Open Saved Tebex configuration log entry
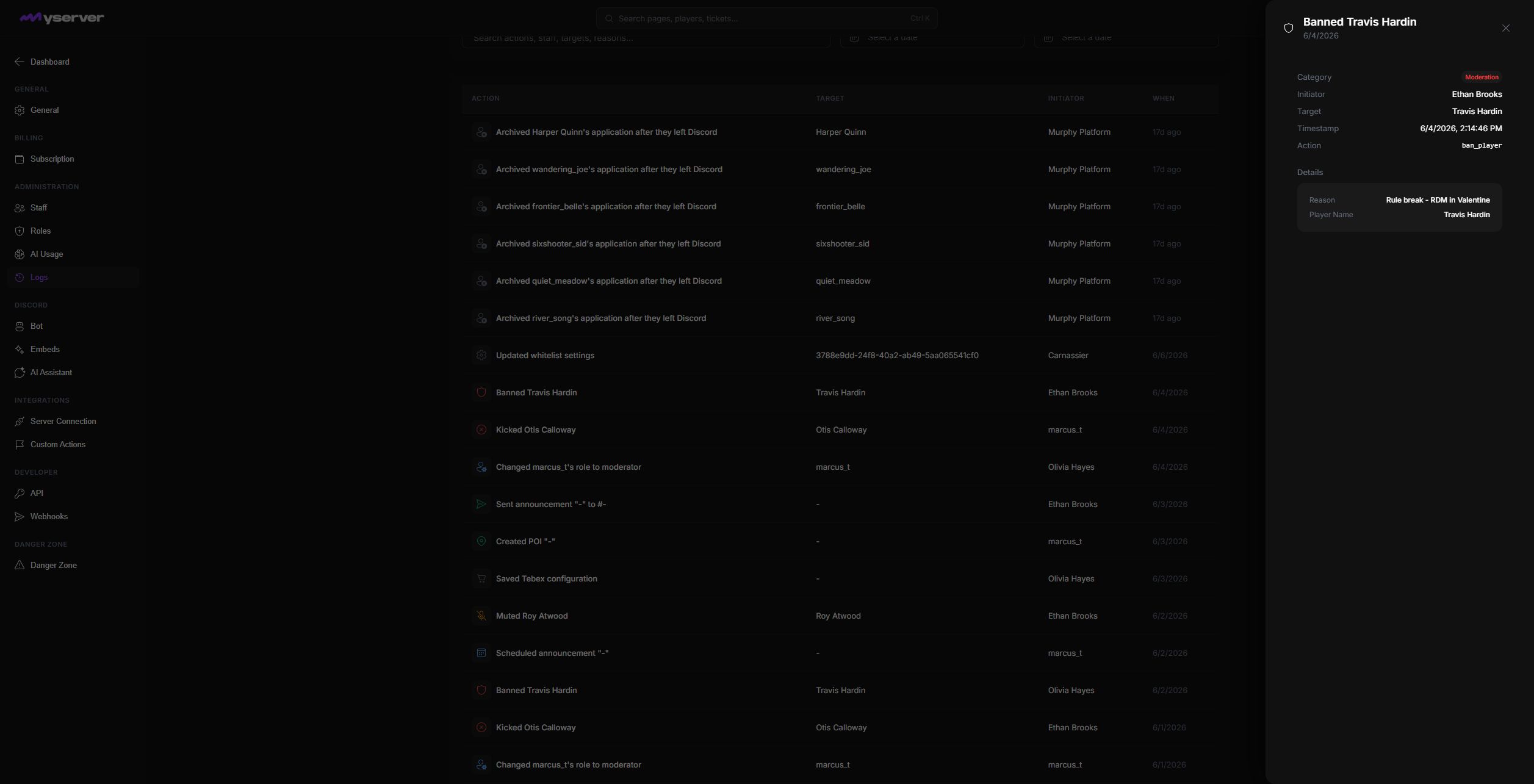1534x784 pixels. (840, 578)
